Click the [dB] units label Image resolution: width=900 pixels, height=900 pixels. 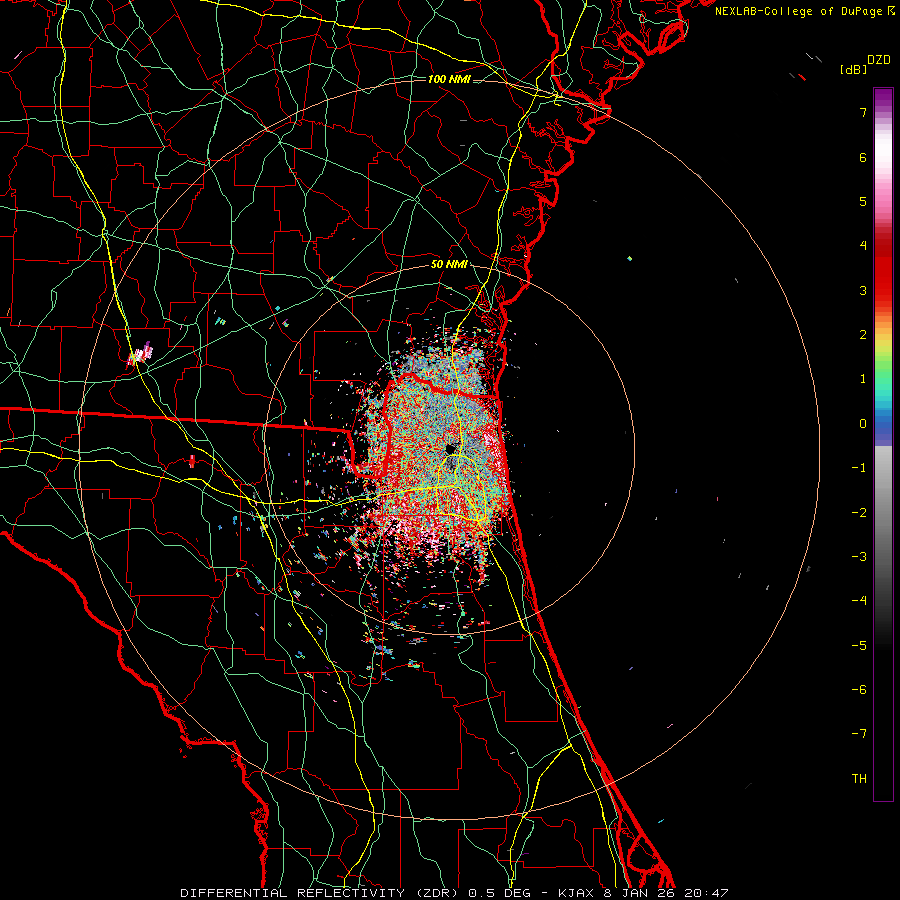853,69
